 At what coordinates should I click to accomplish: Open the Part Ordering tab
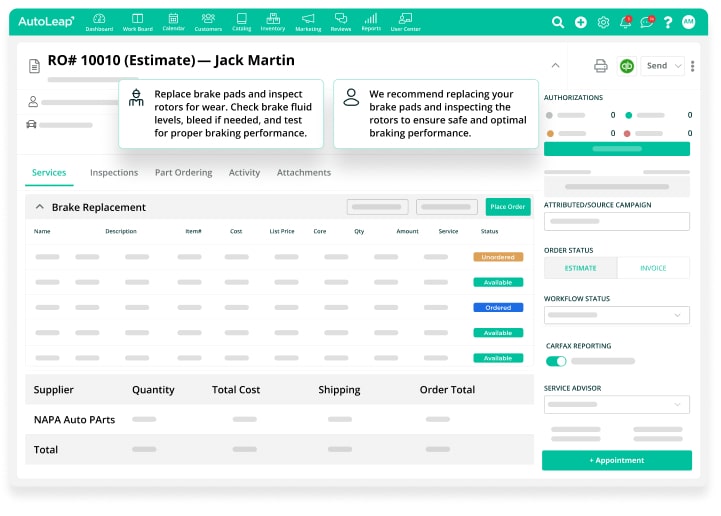point(183,173)
